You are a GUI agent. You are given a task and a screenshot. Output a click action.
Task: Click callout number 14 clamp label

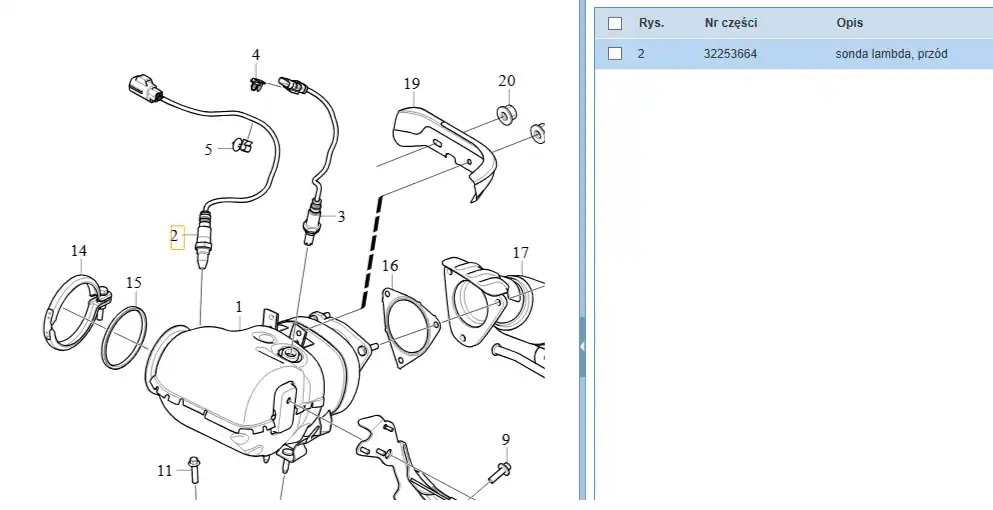78,250
